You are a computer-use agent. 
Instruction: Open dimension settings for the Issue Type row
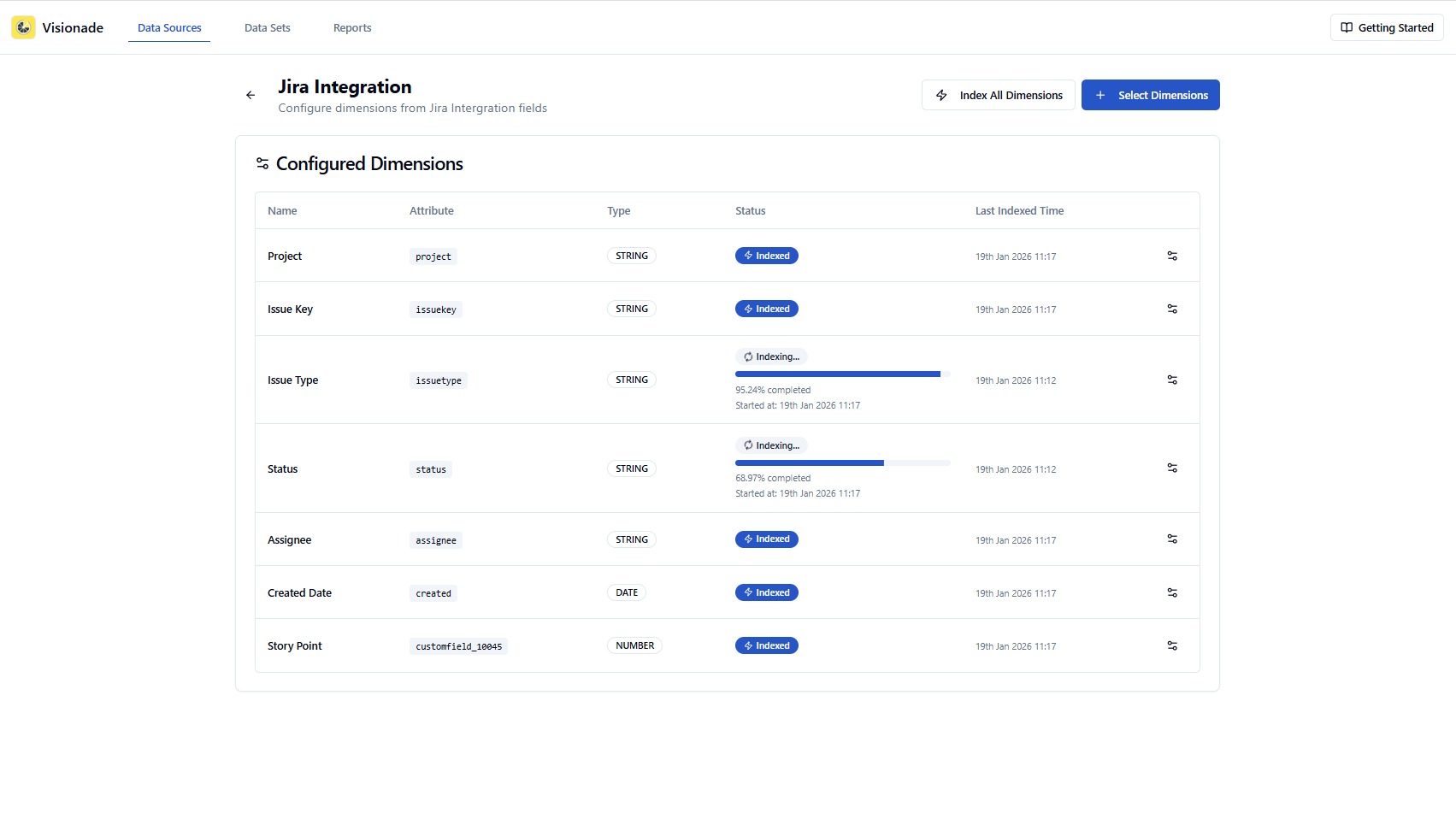click(x=1172, y=380)
